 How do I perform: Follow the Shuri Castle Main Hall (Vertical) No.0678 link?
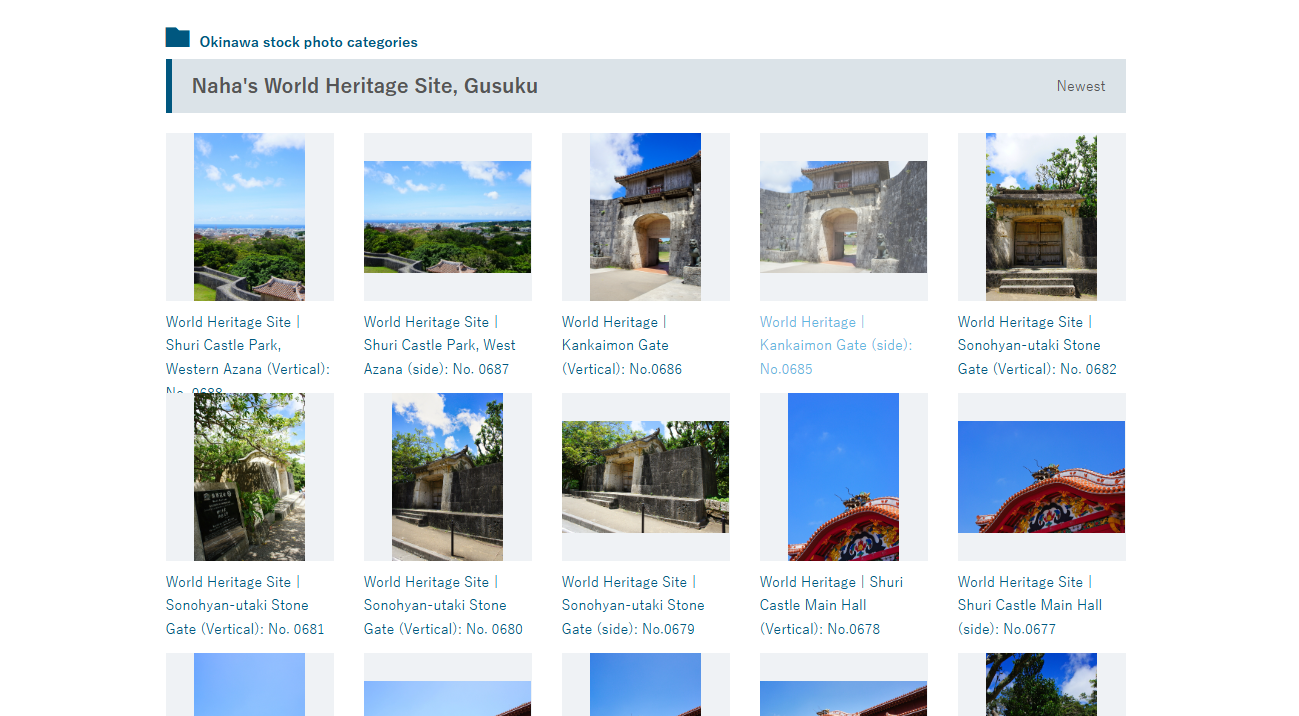831,605
